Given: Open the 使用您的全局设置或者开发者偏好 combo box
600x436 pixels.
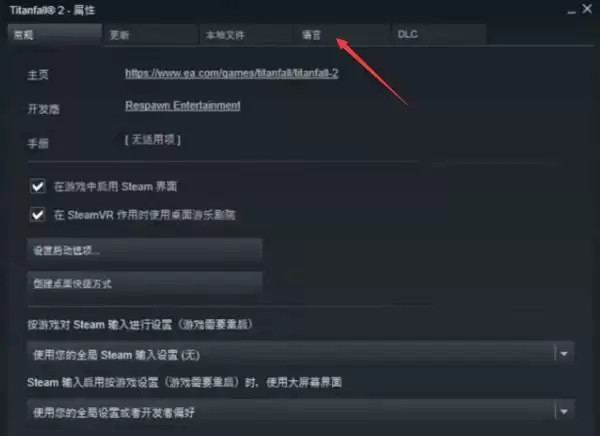Looking at the screenshot, I should (x=300, y=412).
